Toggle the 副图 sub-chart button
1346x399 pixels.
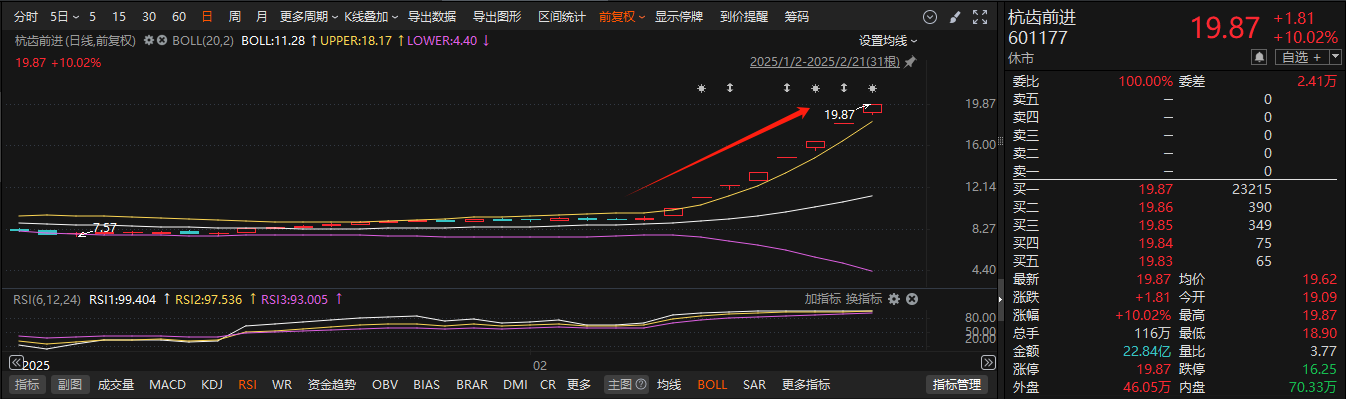pyautogui.click(x=69, y=384)
